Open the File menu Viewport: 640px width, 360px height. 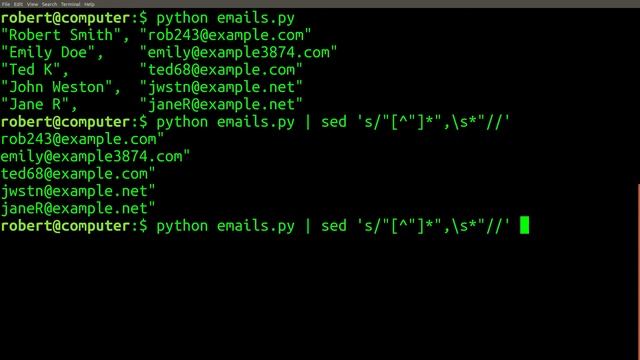coord(6,4)
